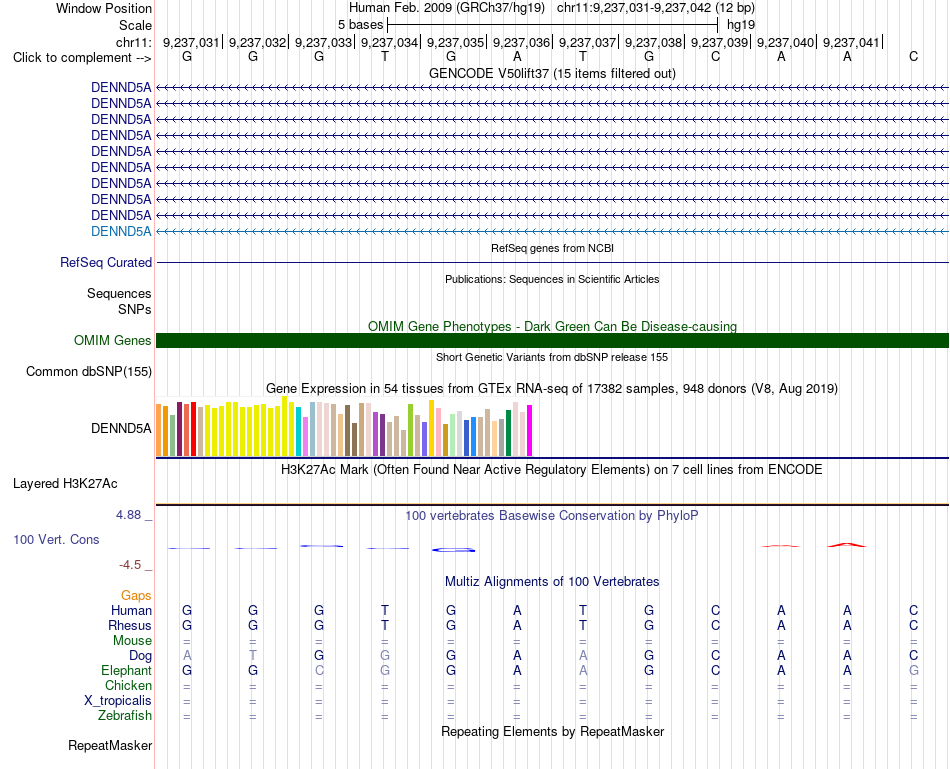Open the H3K27Ac Mark ENCODE track title
Screen dimensions: 950x769
coord(552,470)
